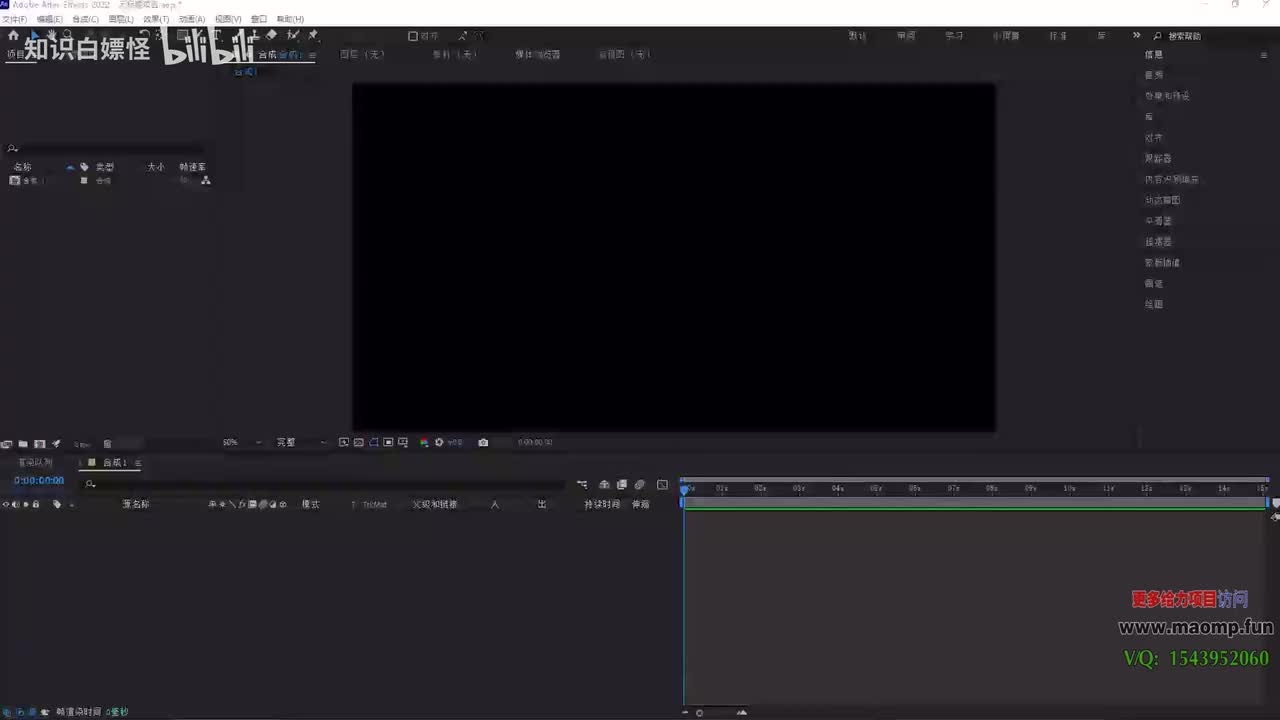1280x720 pixels.
Task: Click the label tag column in Project panel
Action: tap(84, 167)
